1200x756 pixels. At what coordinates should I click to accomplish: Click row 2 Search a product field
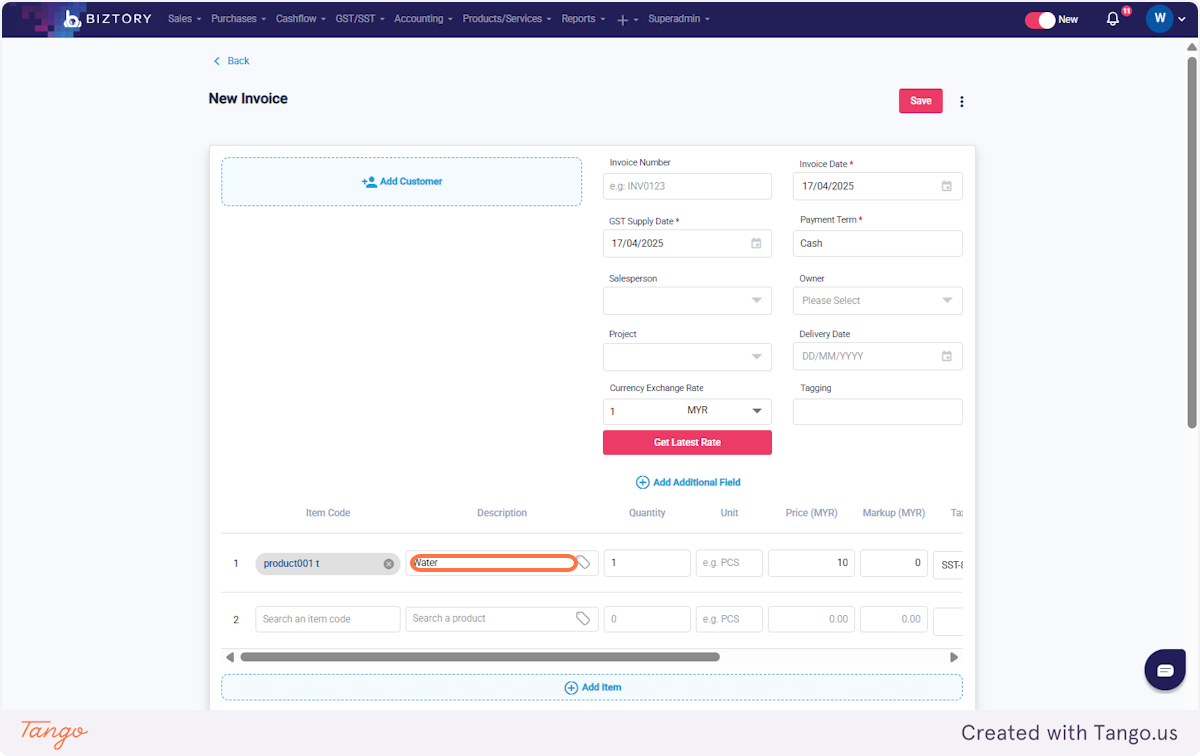pyautogui.click(x=502, y=619)
